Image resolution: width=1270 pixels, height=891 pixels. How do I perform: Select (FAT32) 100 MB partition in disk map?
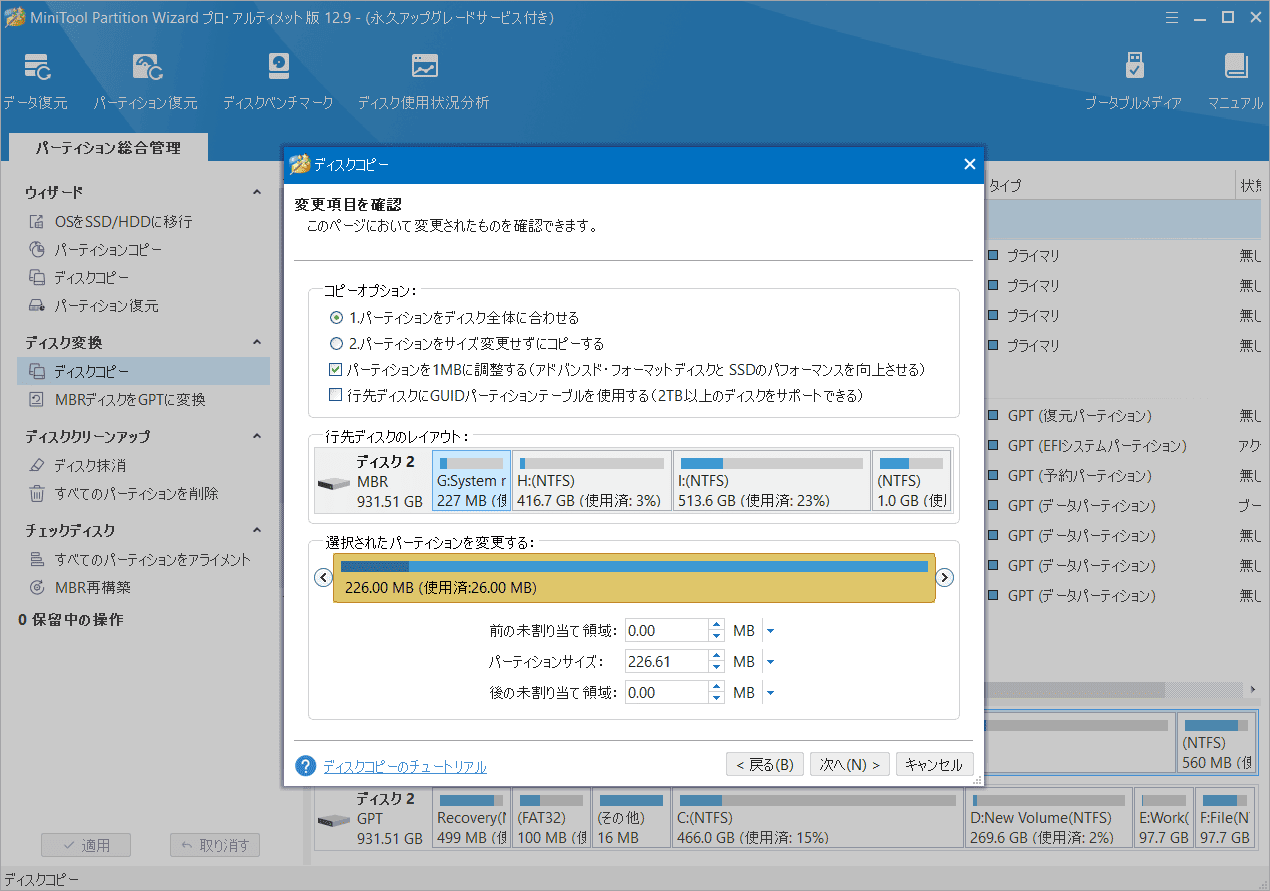551,818
